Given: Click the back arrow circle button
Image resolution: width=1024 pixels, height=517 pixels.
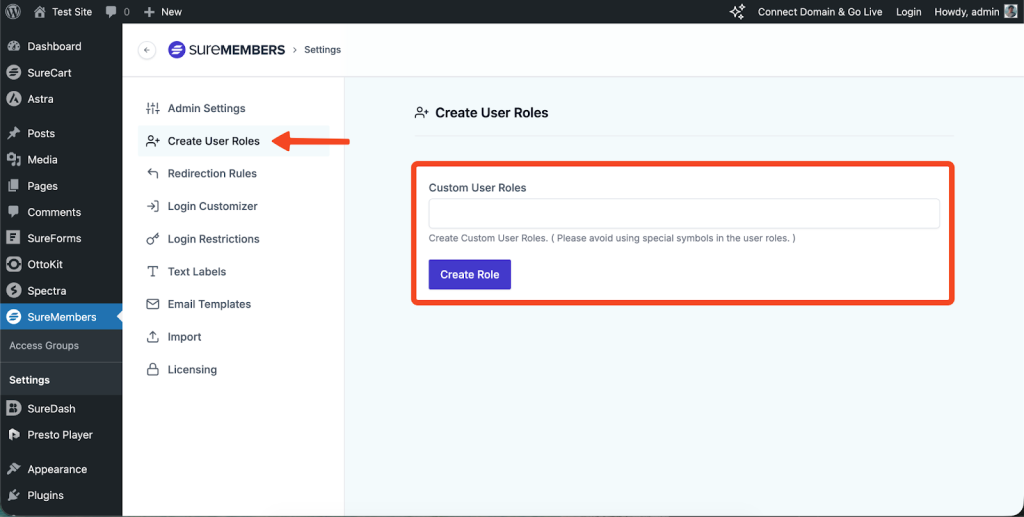Looking at the screenshot, I should coord(147,50).
